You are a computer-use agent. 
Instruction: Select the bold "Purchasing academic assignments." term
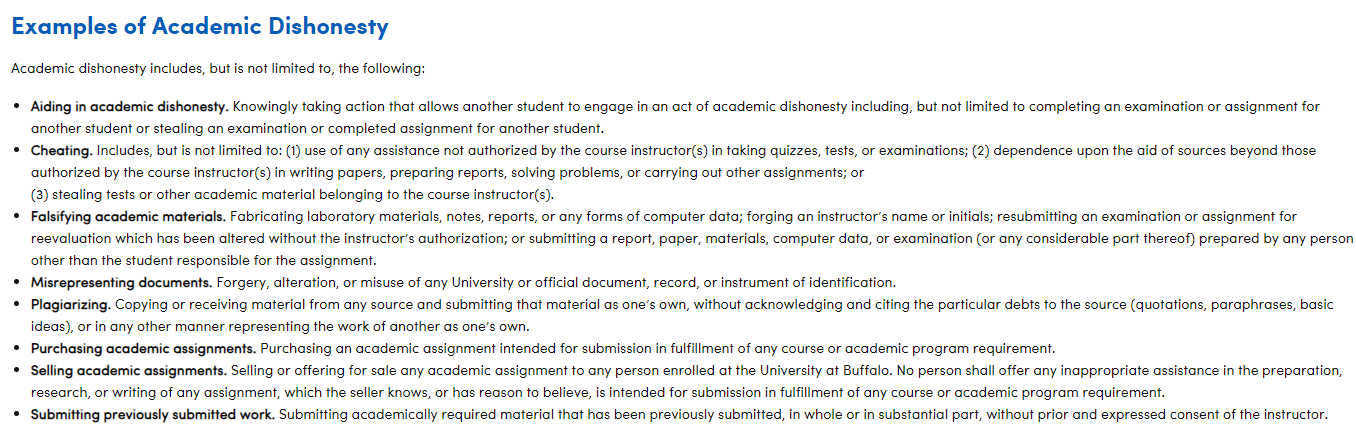tap(143, 348)
